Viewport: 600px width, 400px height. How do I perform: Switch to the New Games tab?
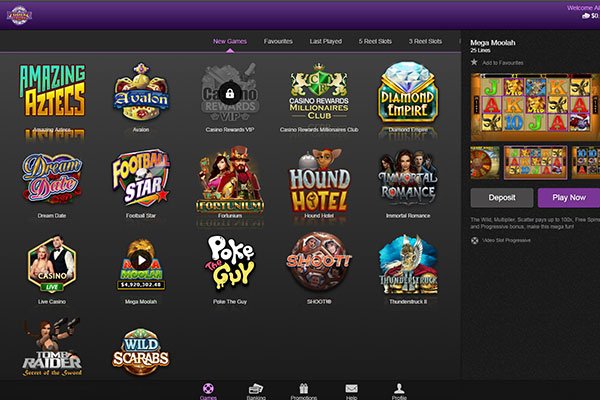point(230,41)
